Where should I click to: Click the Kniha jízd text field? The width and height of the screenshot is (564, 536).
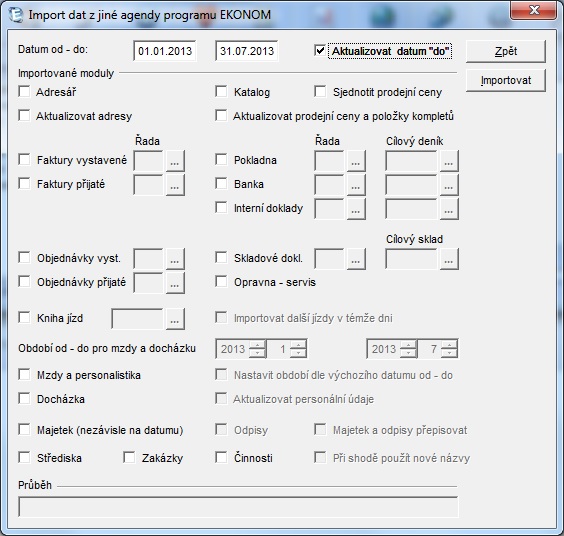point(137,319)
